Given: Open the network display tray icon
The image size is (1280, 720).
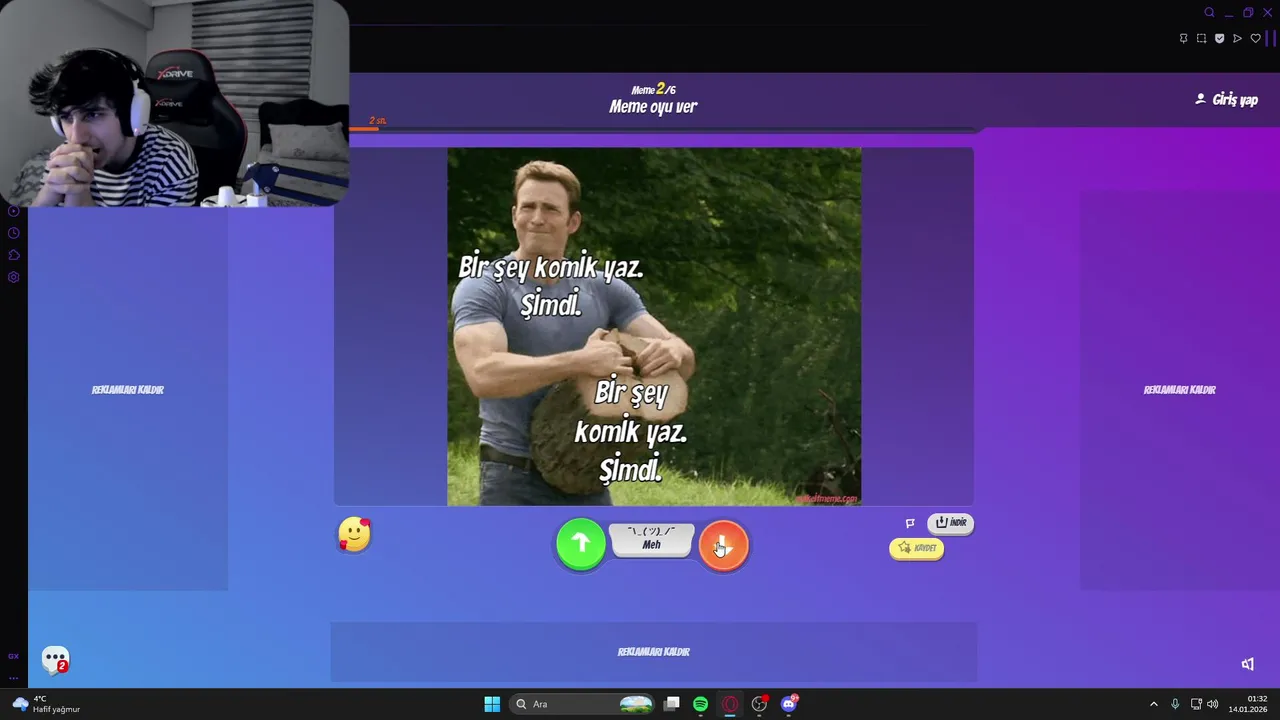Looking at the screenshot, I should click(1196, 704).
